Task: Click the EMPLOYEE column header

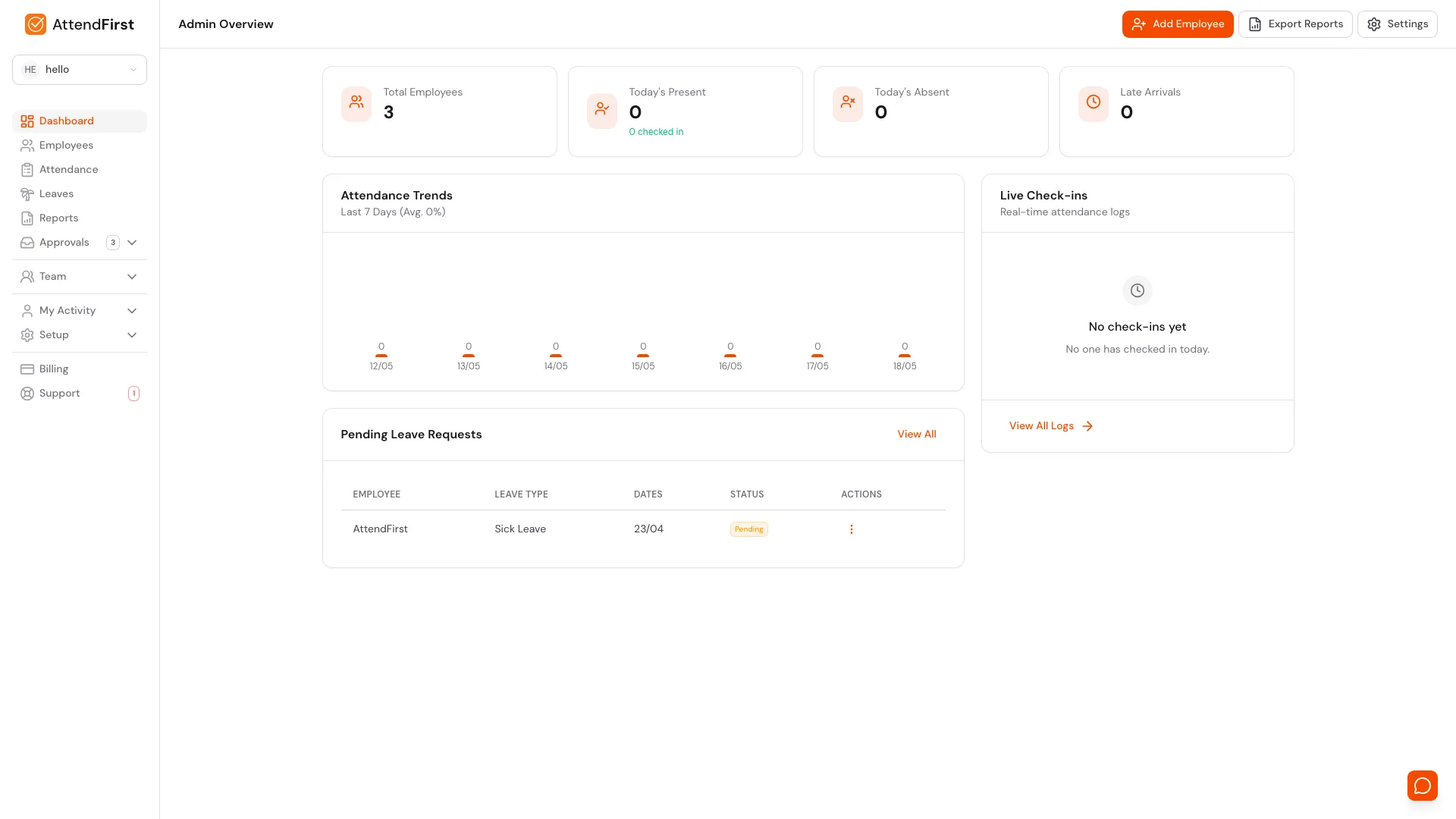Action: tap(376, 494)
